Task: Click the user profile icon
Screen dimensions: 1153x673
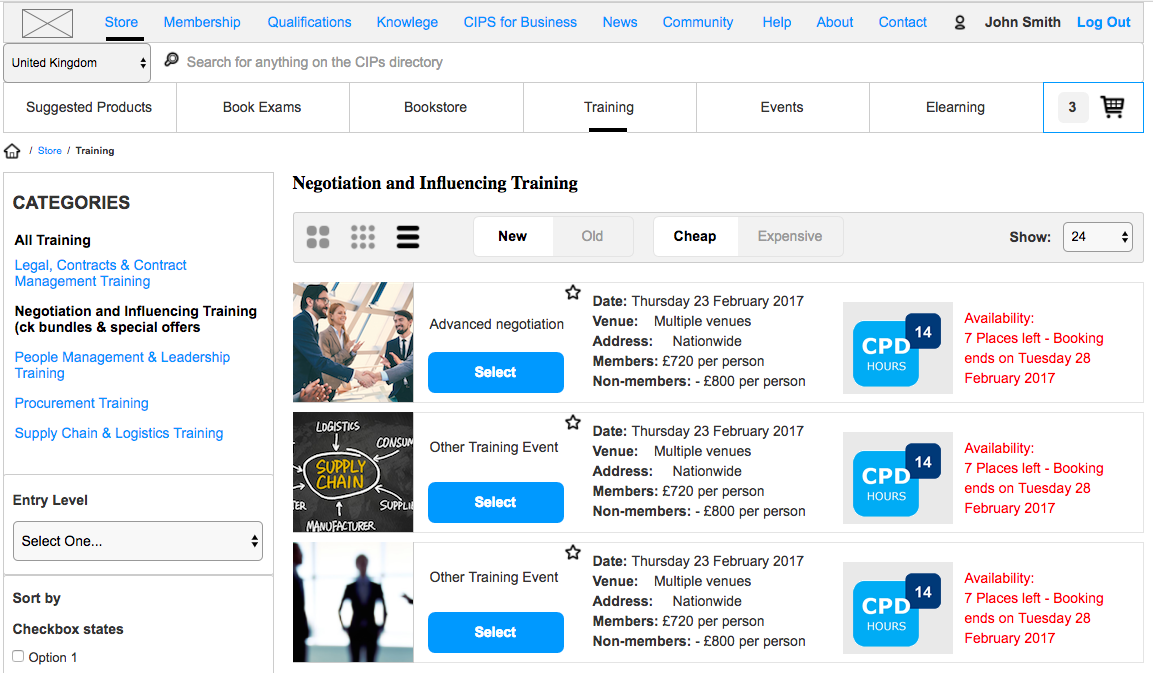Action: tap(960, 23)
